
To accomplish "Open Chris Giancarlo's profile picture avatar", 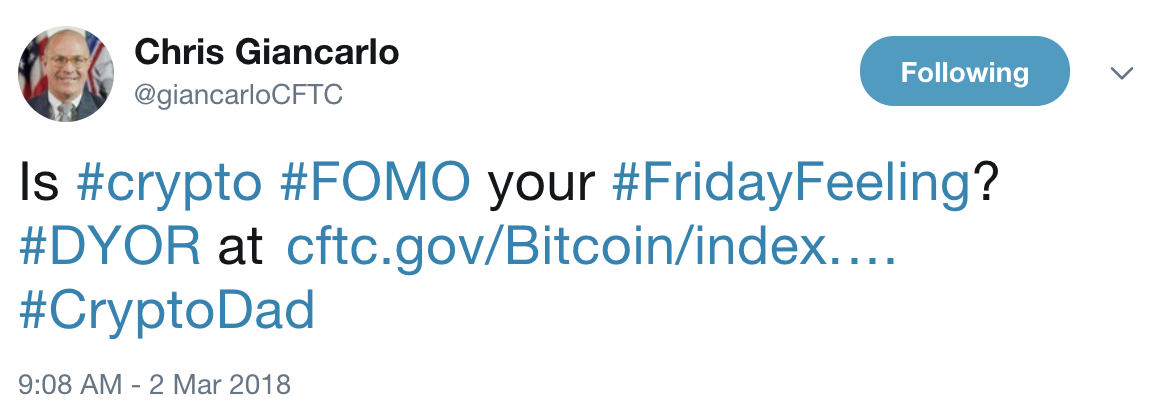I will pyautogui.click(x=65, y=74).
